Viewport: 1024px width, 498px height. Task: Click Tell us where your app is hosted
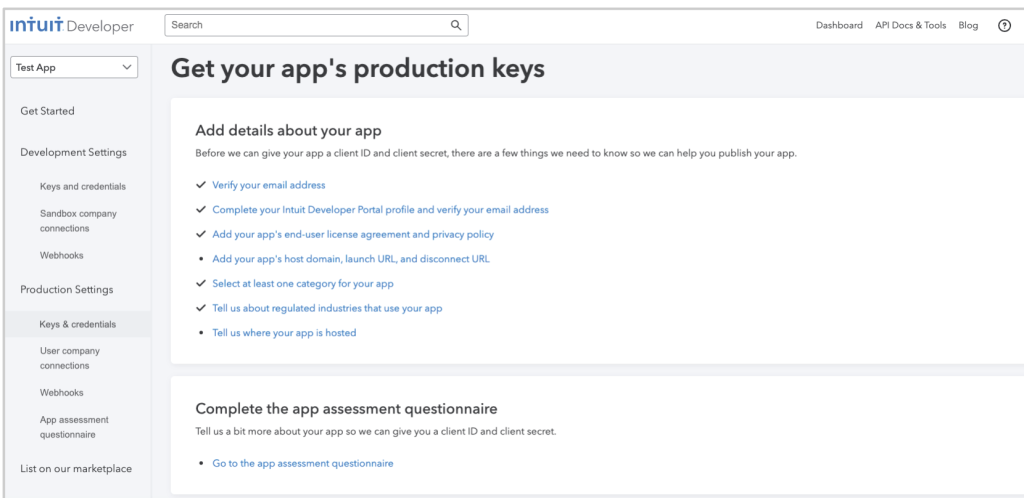(284, 333)
